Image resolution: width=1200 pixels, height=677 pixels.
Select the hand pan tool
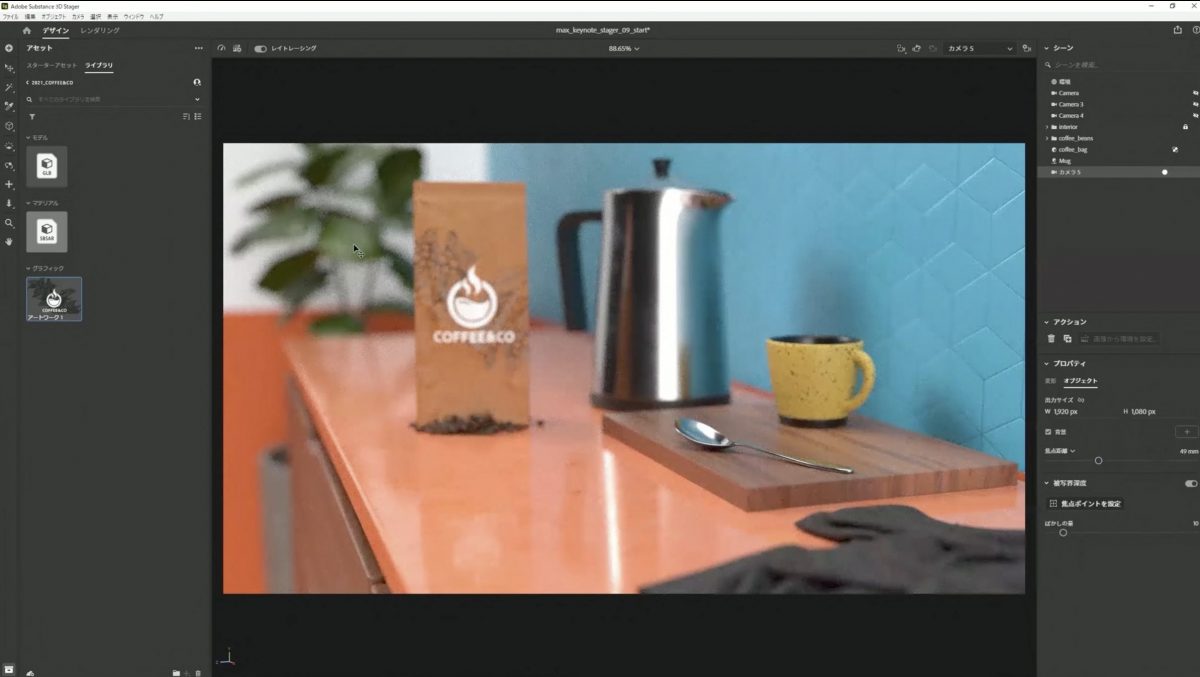tap(9, 241)
